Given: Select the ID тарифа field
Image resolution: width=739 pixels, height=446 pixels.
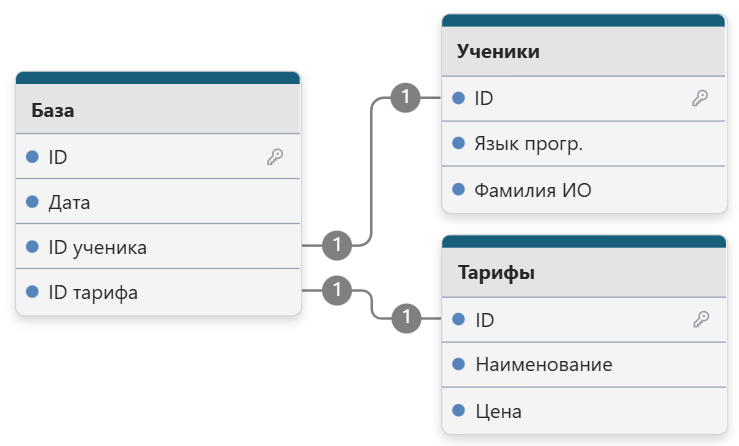Looking at the screenshot, I should [x=158, y=292].
